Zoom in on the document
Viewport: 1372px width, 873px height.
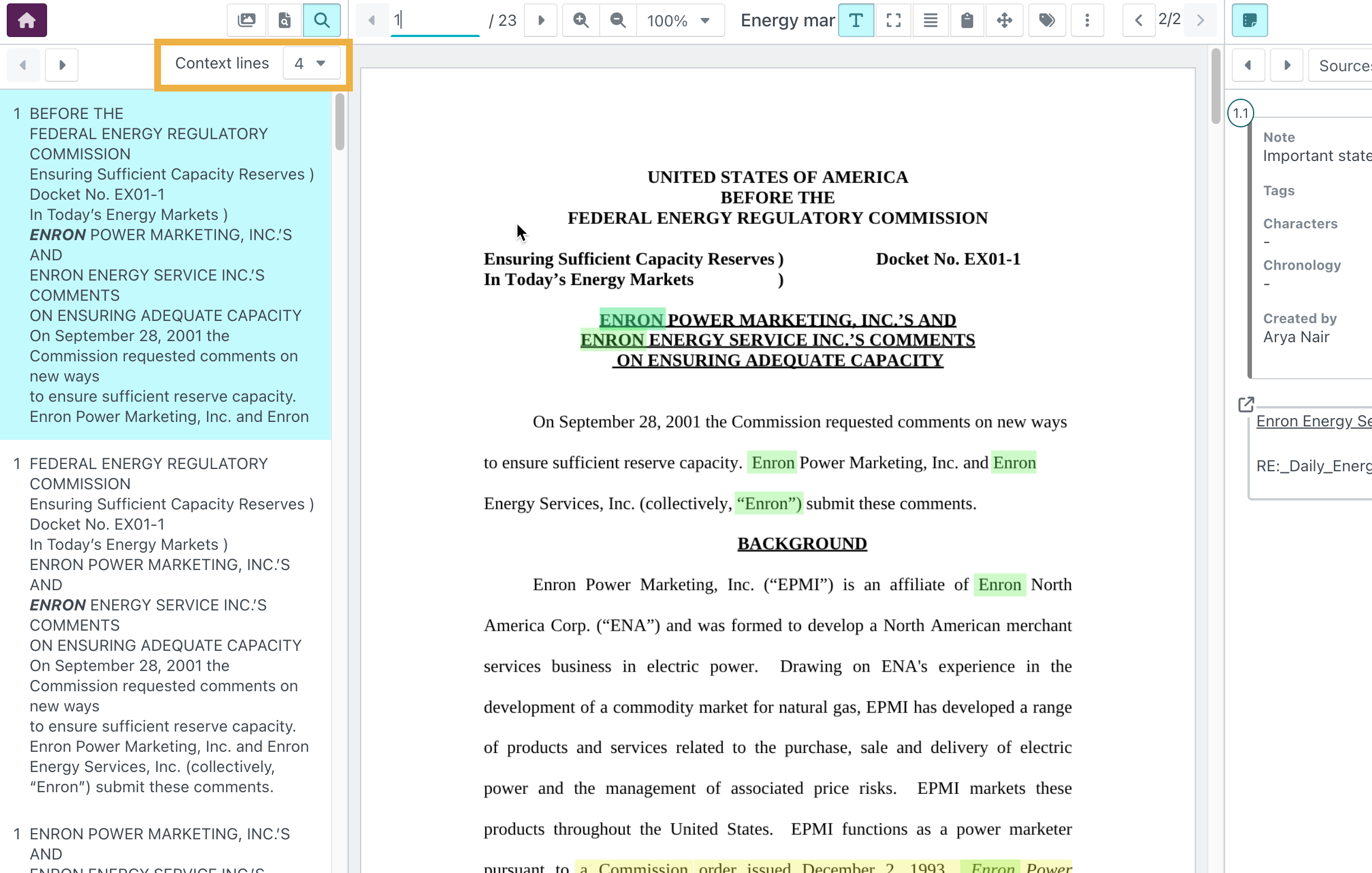pyautogui.click(x=581, y=21)
